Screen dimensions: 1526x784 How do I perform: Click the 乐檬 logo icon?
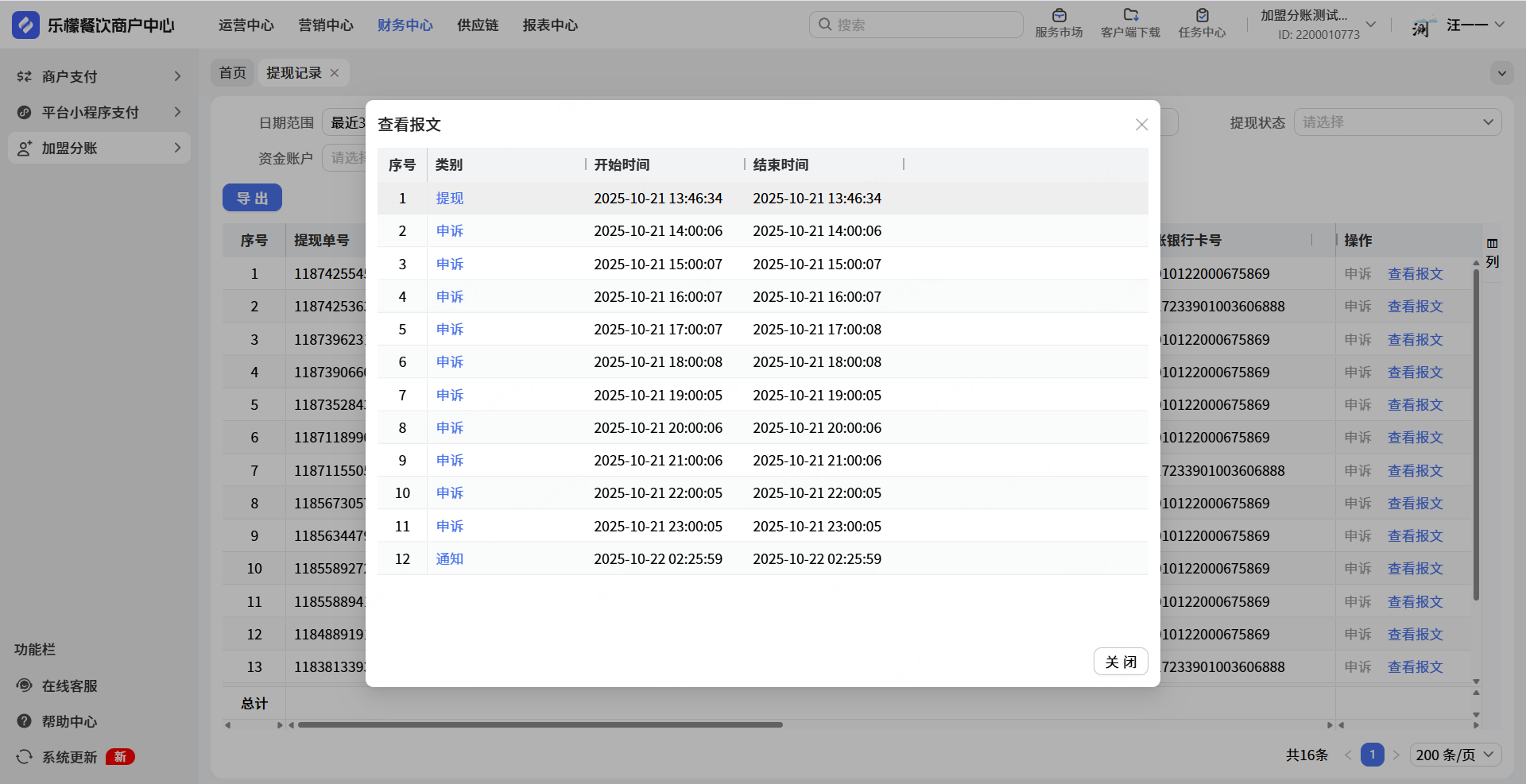25,25
